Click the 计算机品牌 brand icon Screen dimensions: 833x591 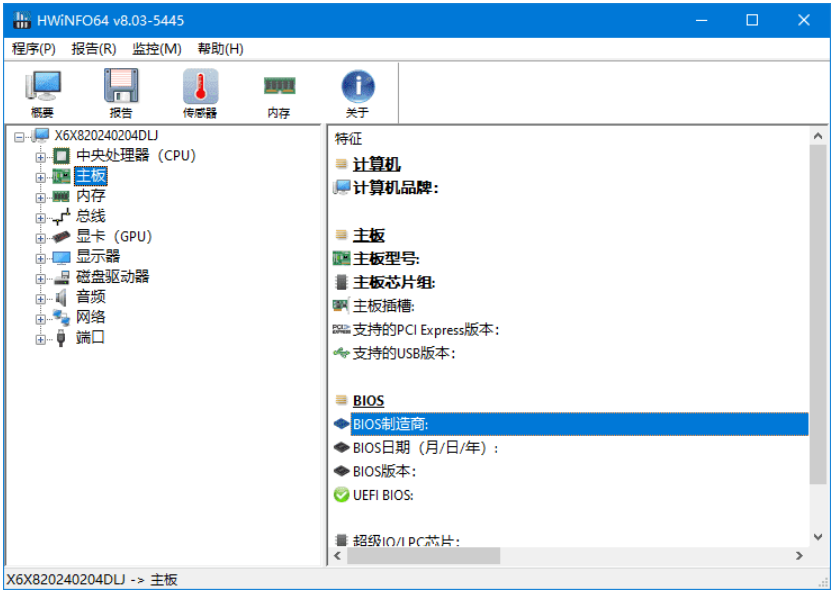click(344, 186)
